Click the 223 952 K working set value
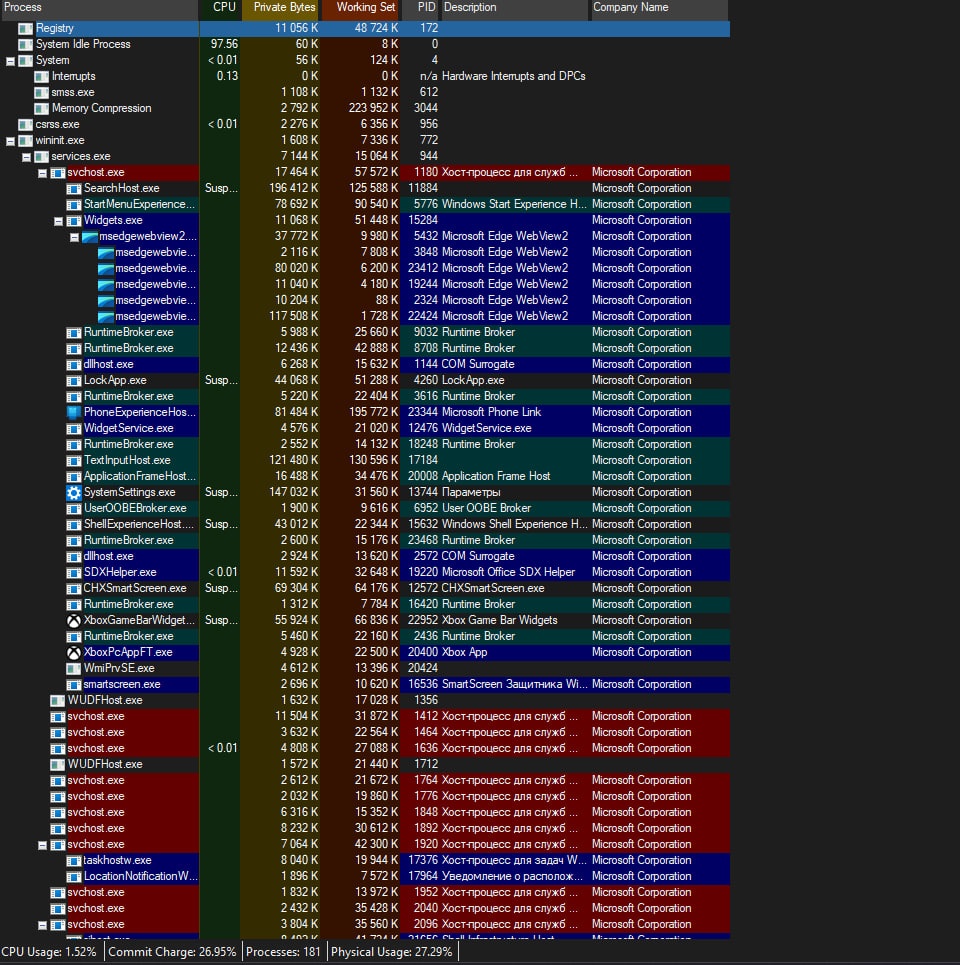This screenshot has height=965, width=960. coord(373,108)
